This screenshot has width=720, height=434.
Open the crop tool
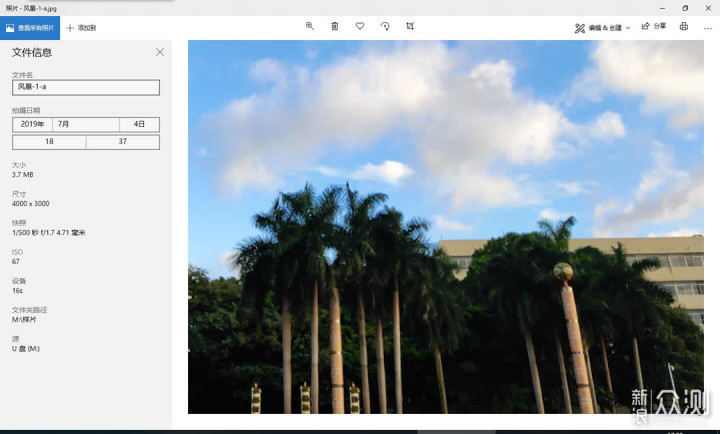[410, 26]
